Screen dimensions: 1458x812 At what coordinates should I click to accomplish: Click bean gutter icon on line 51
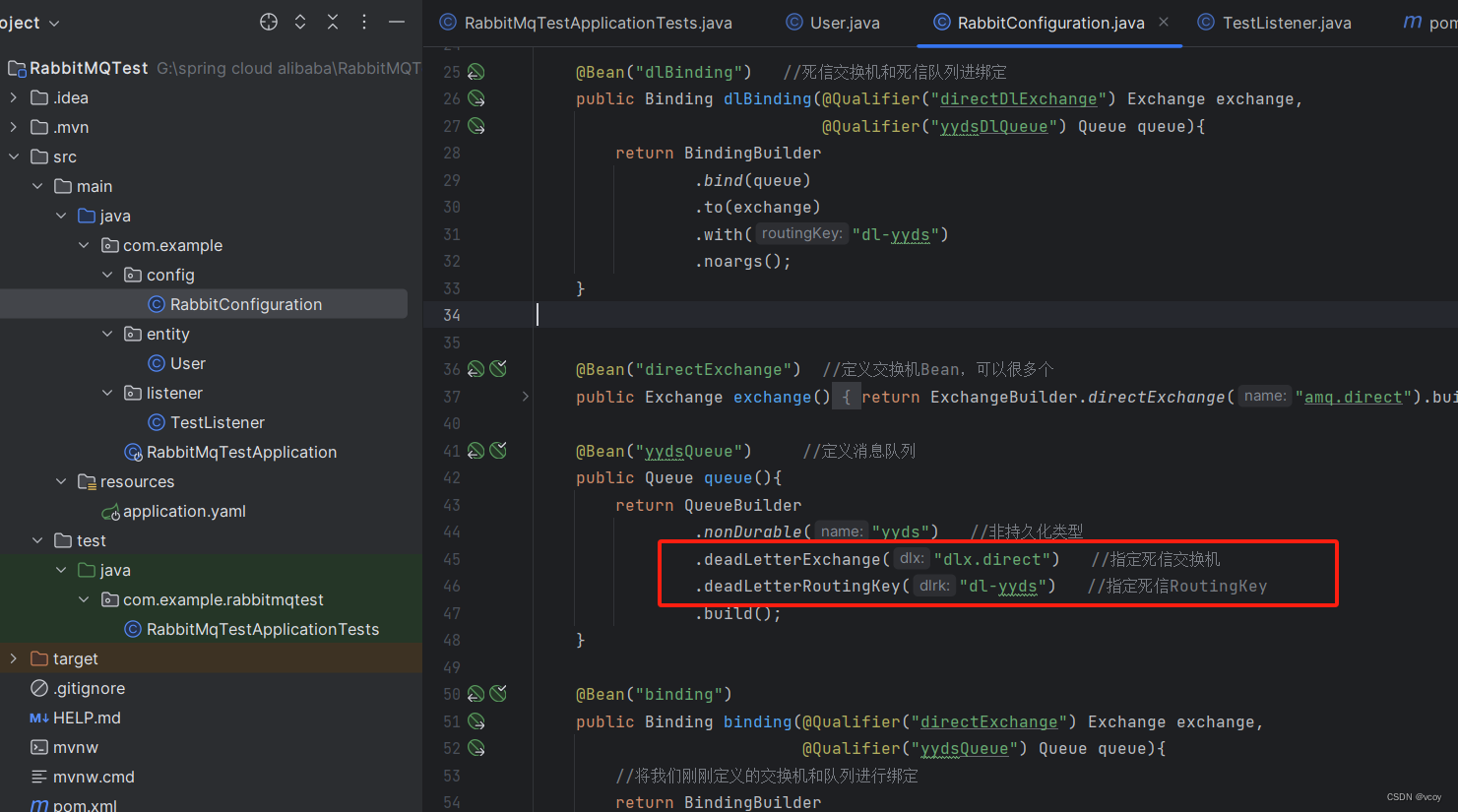475,721
